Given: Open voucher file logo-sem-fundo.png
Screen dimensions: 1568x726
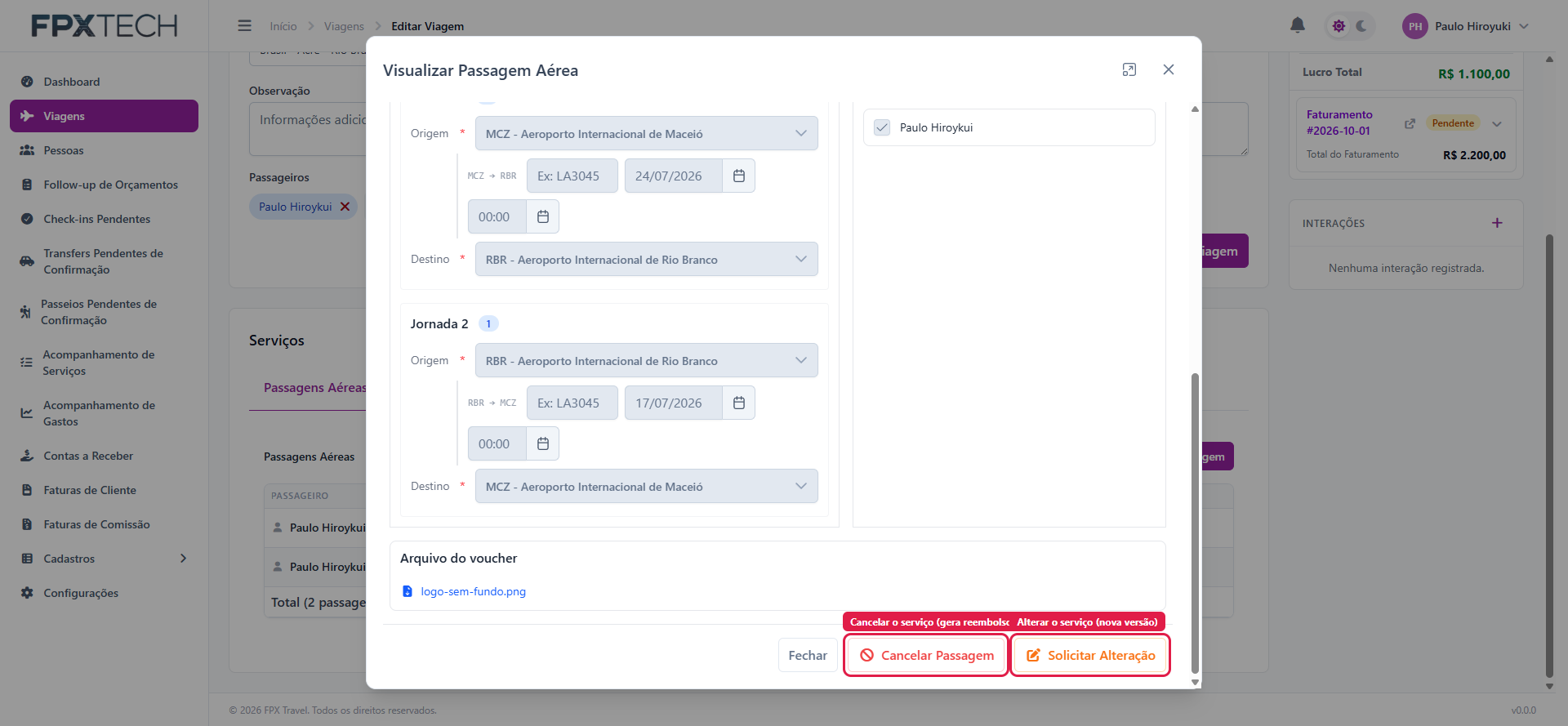Looking at the screenshot, I should [x=473, y=591].
